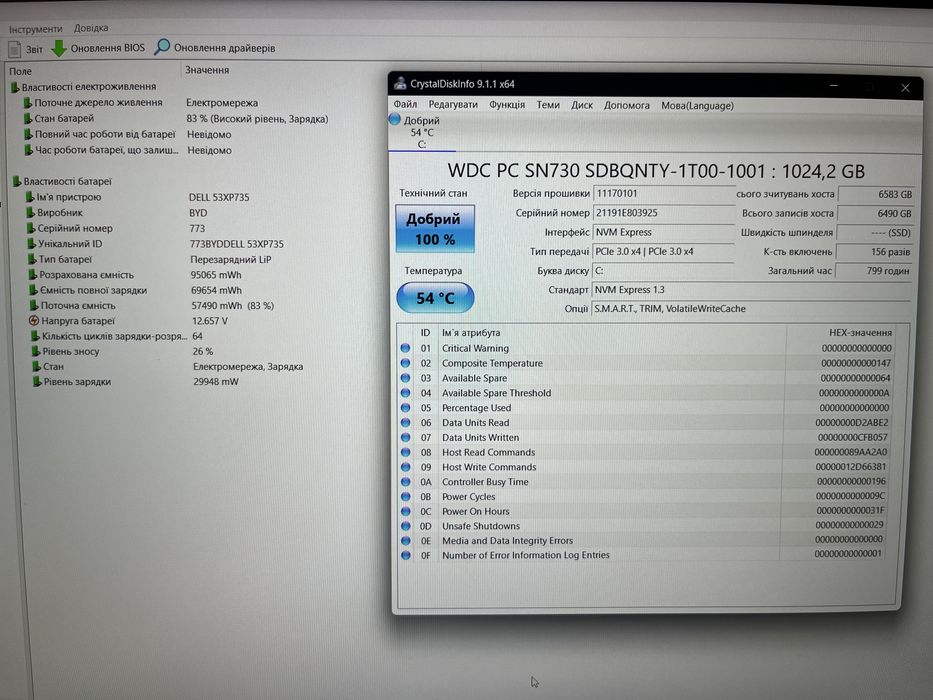Open the Файл menu in CrystalDiskInfo

coord(405,104)
